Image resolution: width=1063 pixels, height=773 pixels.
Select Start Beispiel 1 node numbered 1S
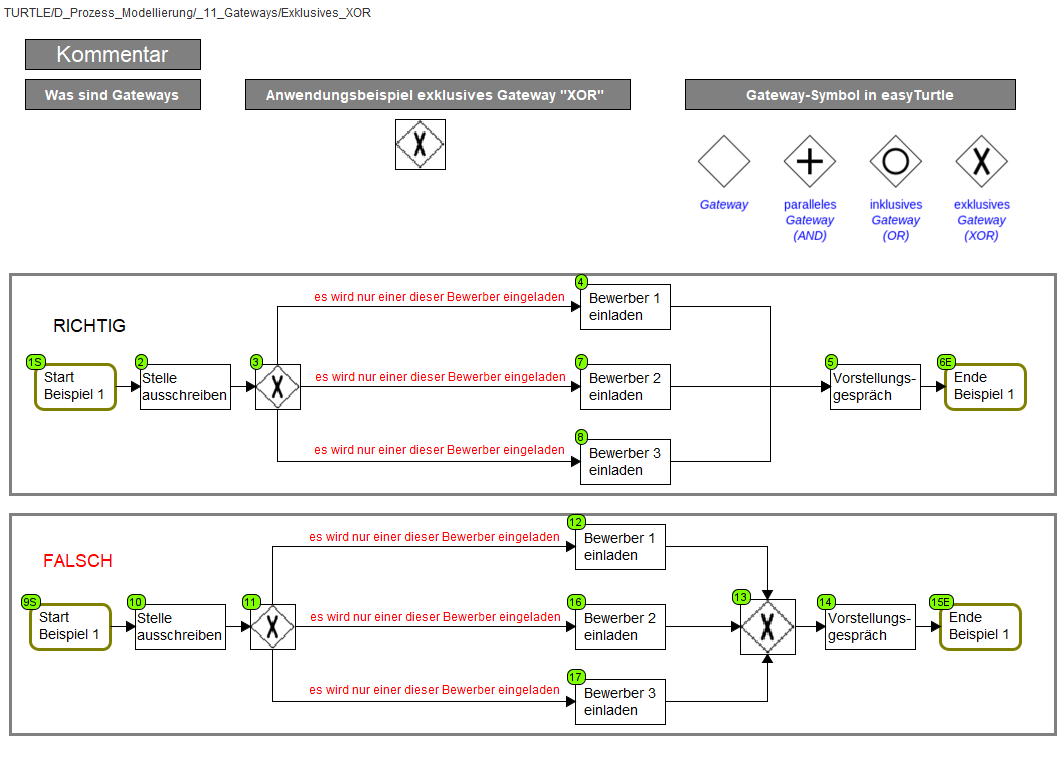[x=75, y=386]
